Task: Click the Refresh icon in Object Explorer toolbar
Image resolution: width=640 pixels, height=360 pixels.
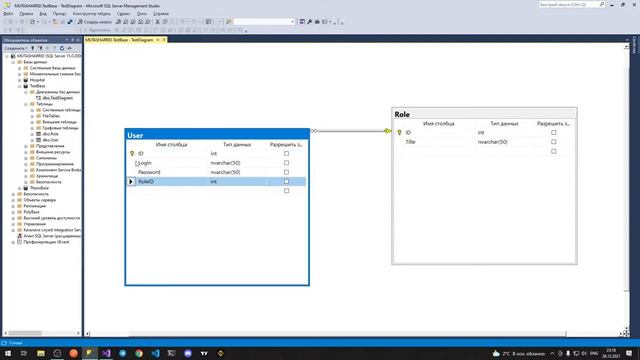Action: pyautogui.click(x=62, y=48)
